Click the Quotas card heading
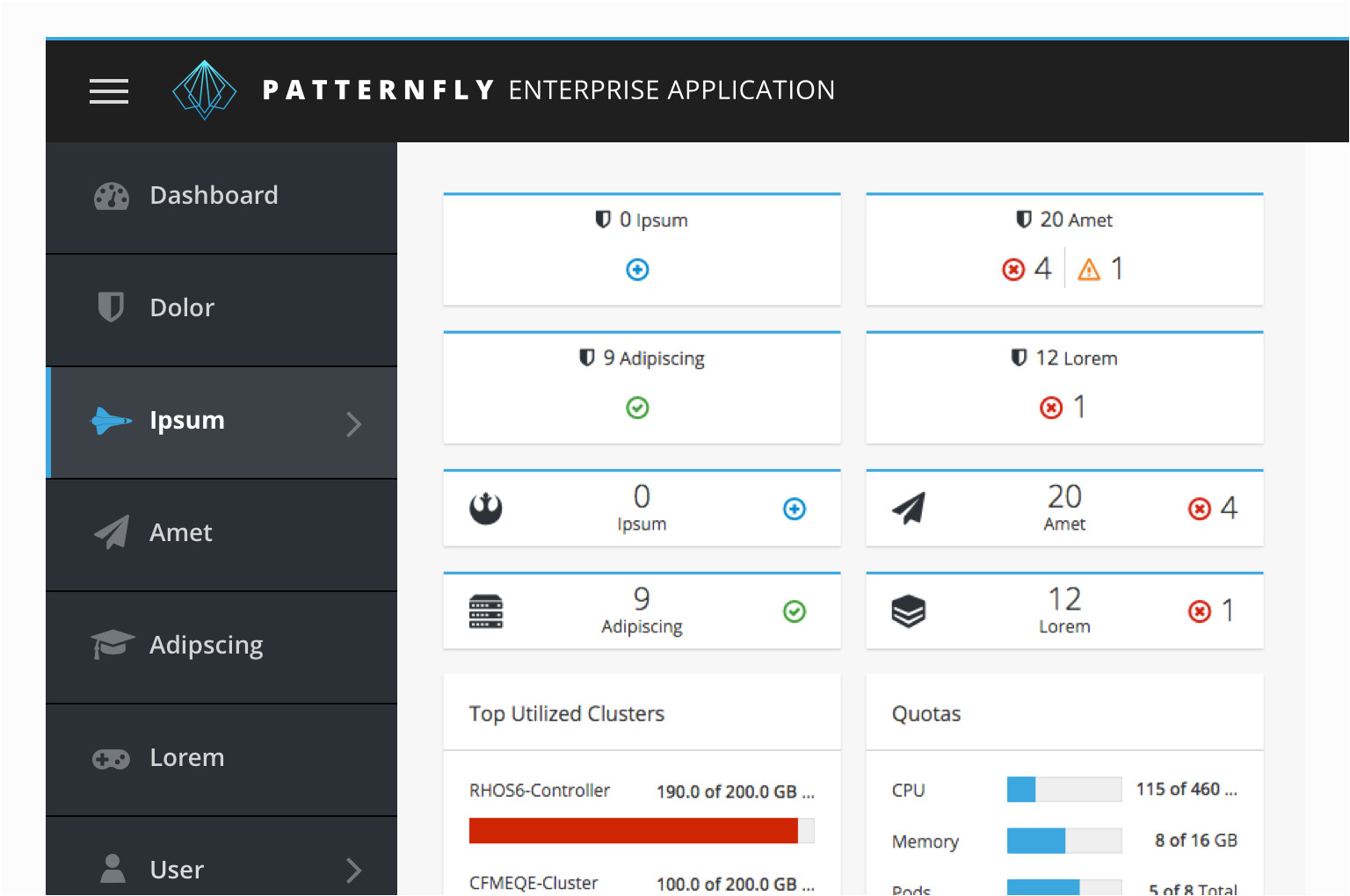1350x896 pixels. [926, 714]
